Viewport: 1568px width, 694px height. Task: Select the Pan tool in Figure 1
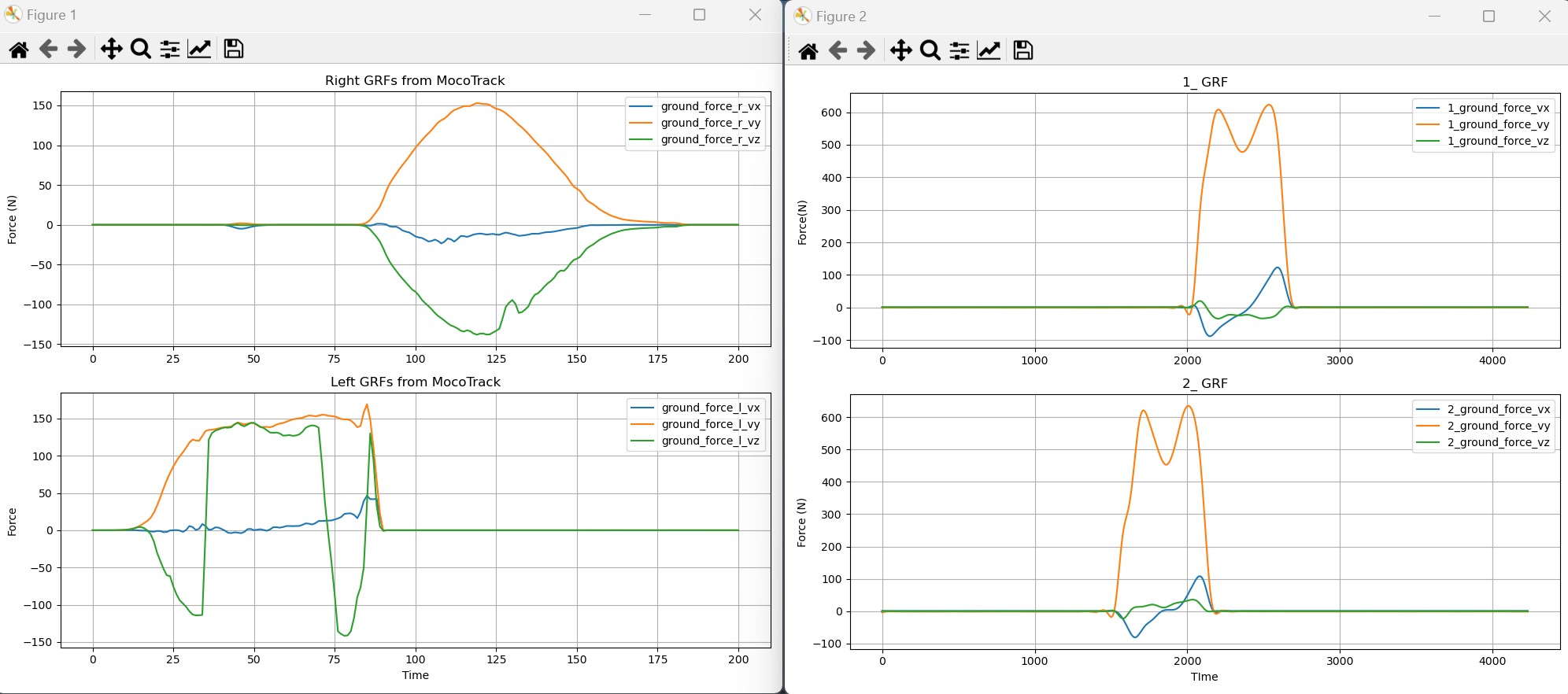[x=111, y=50]
